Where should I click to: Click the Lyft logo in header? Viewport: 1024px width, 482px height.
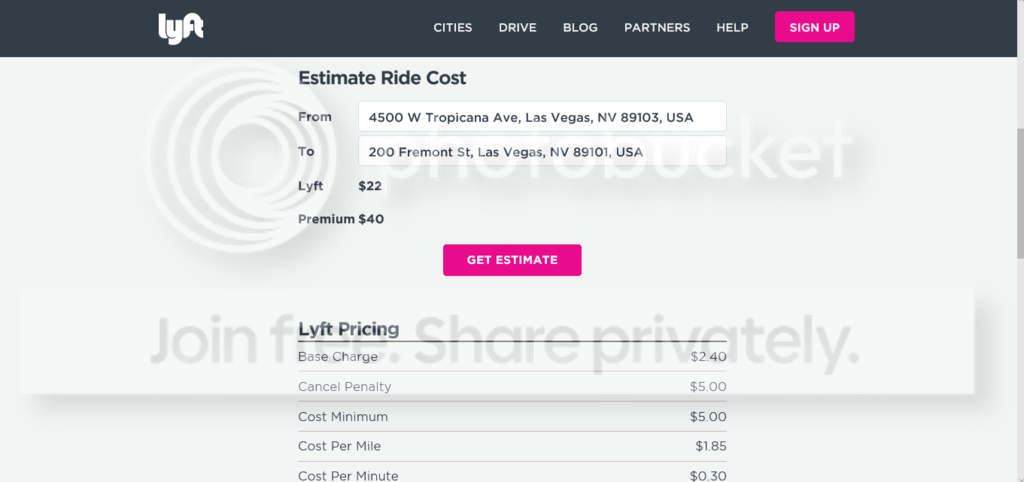181,28
